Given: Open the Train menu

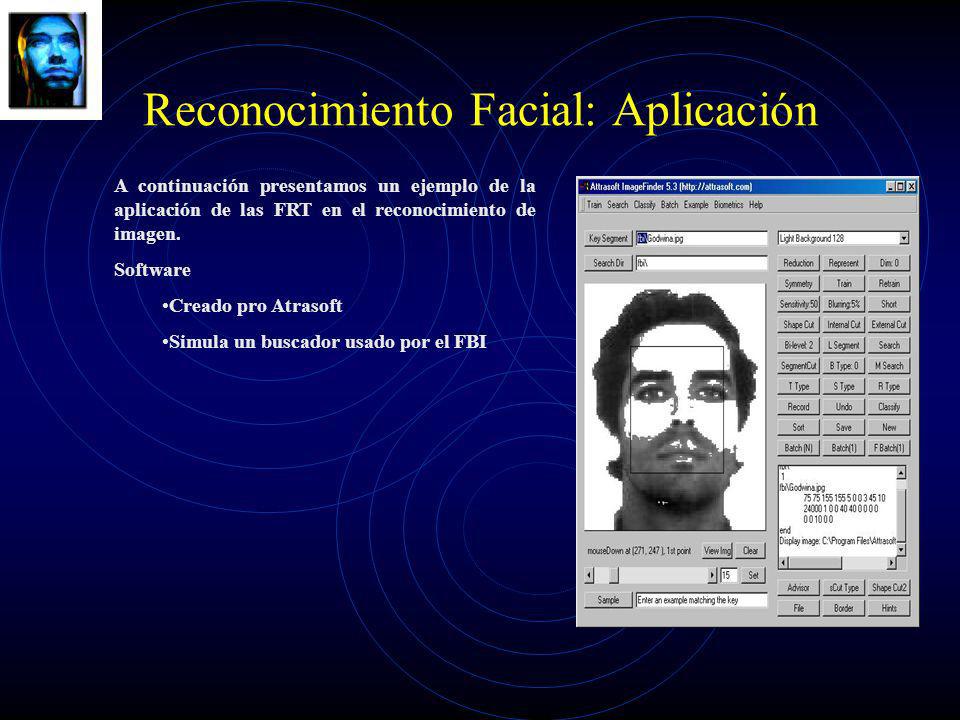Looking at the screenshot, I should point(594,205).
